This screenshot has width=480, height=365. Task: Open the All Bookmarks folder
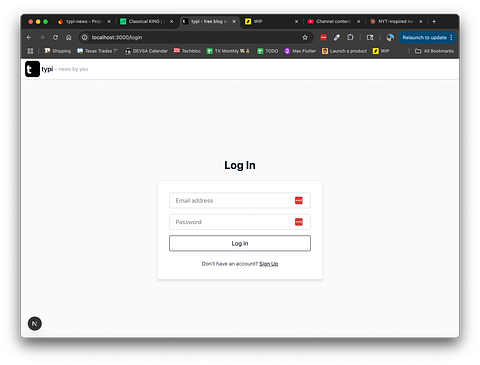pyautogui.click(x=434, y=51)
